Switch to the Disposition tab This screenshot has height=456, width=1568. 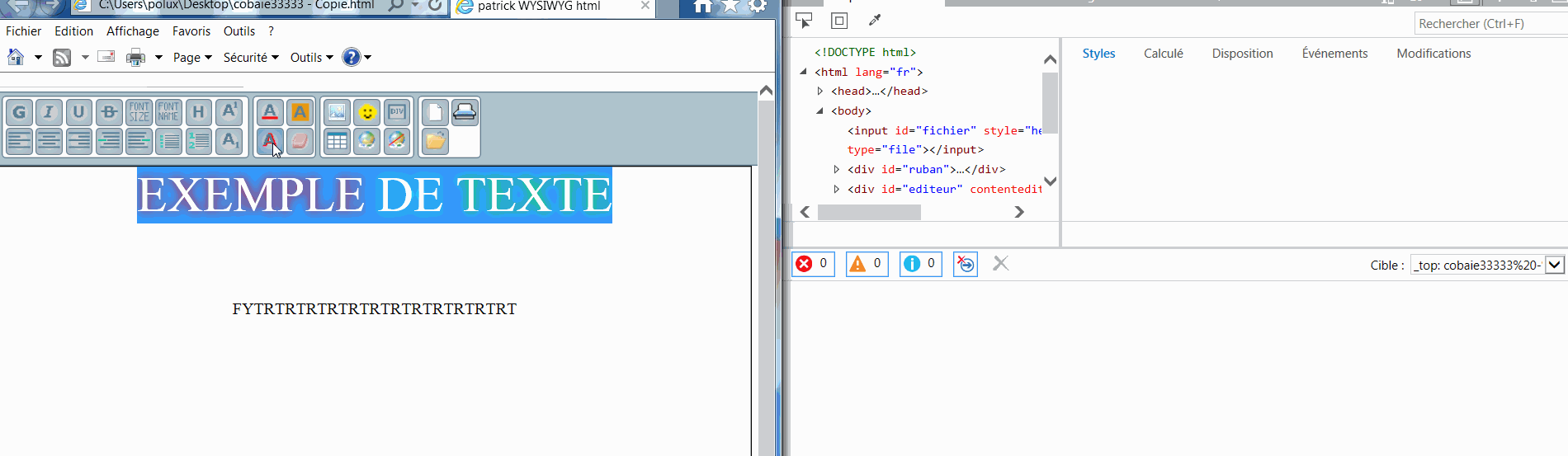coord(1242,54)
